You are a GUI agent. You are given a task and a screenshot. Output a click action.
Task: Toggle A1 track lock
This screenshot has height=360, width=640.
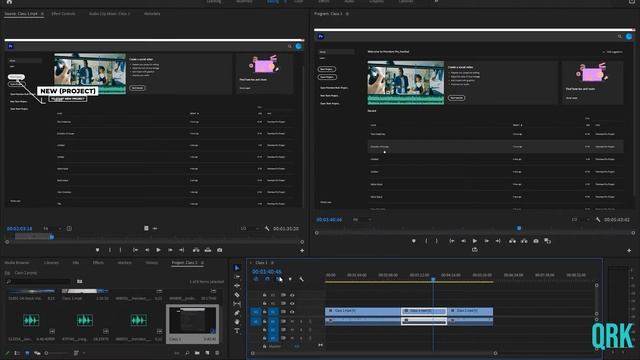(264, 321)
